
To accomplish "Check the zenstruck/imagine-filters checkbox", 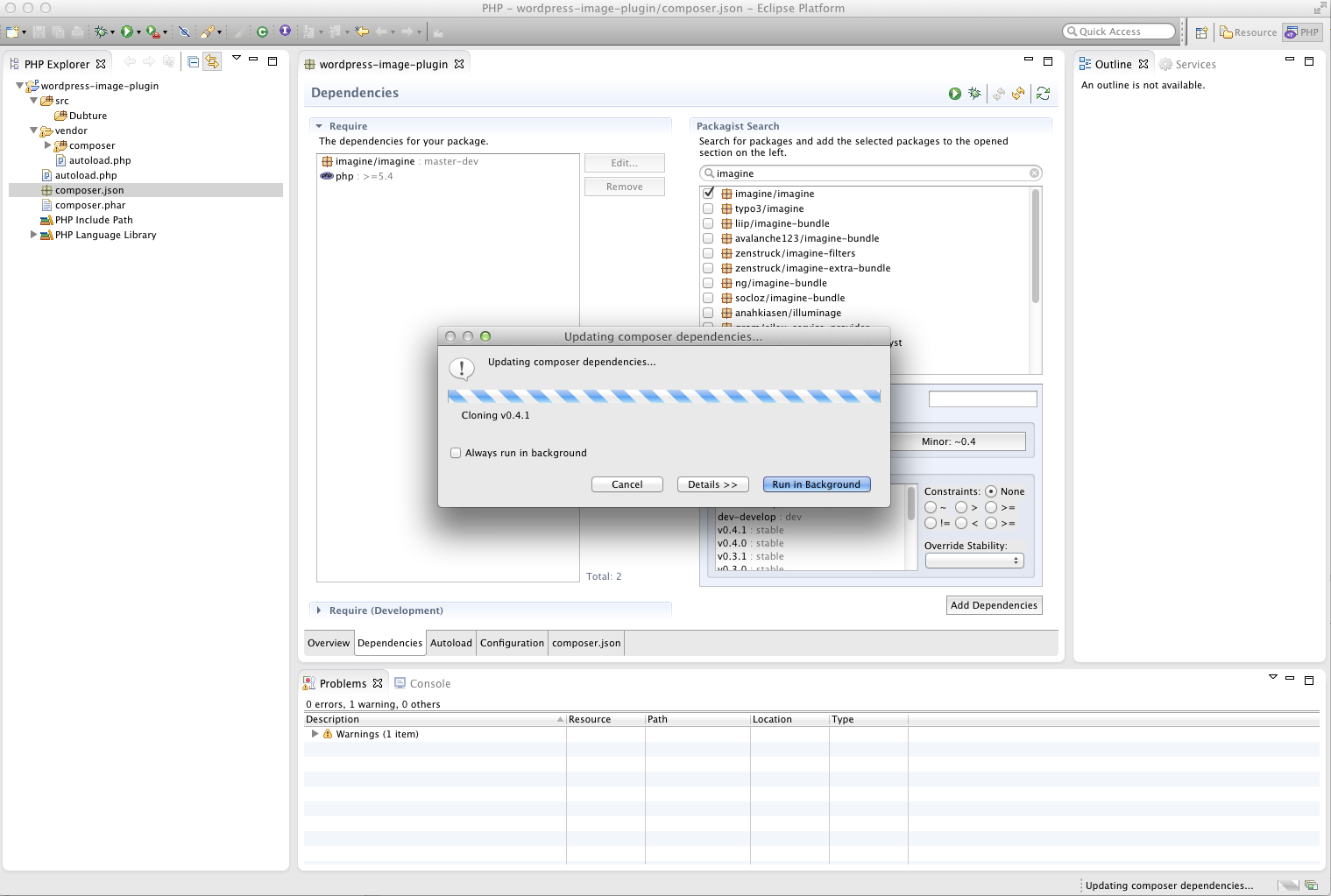I will 708,253.
